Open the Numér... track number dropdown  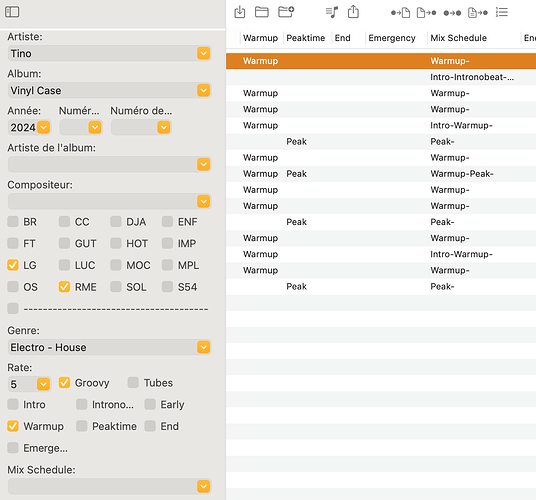pos(95,127)
